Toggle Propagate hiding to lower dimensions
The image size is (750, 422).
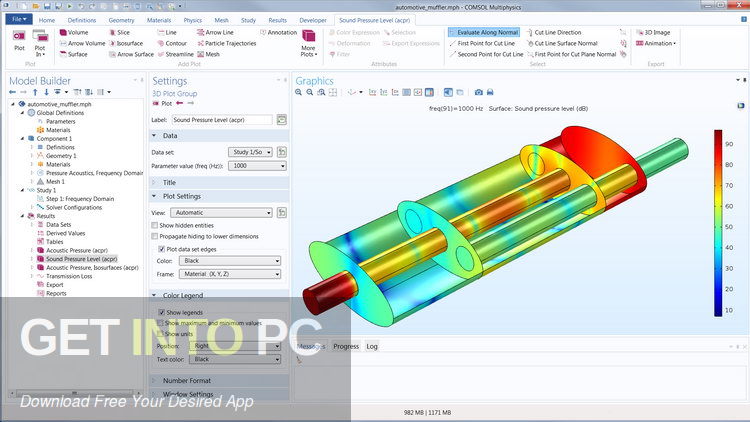click(154, 236)
